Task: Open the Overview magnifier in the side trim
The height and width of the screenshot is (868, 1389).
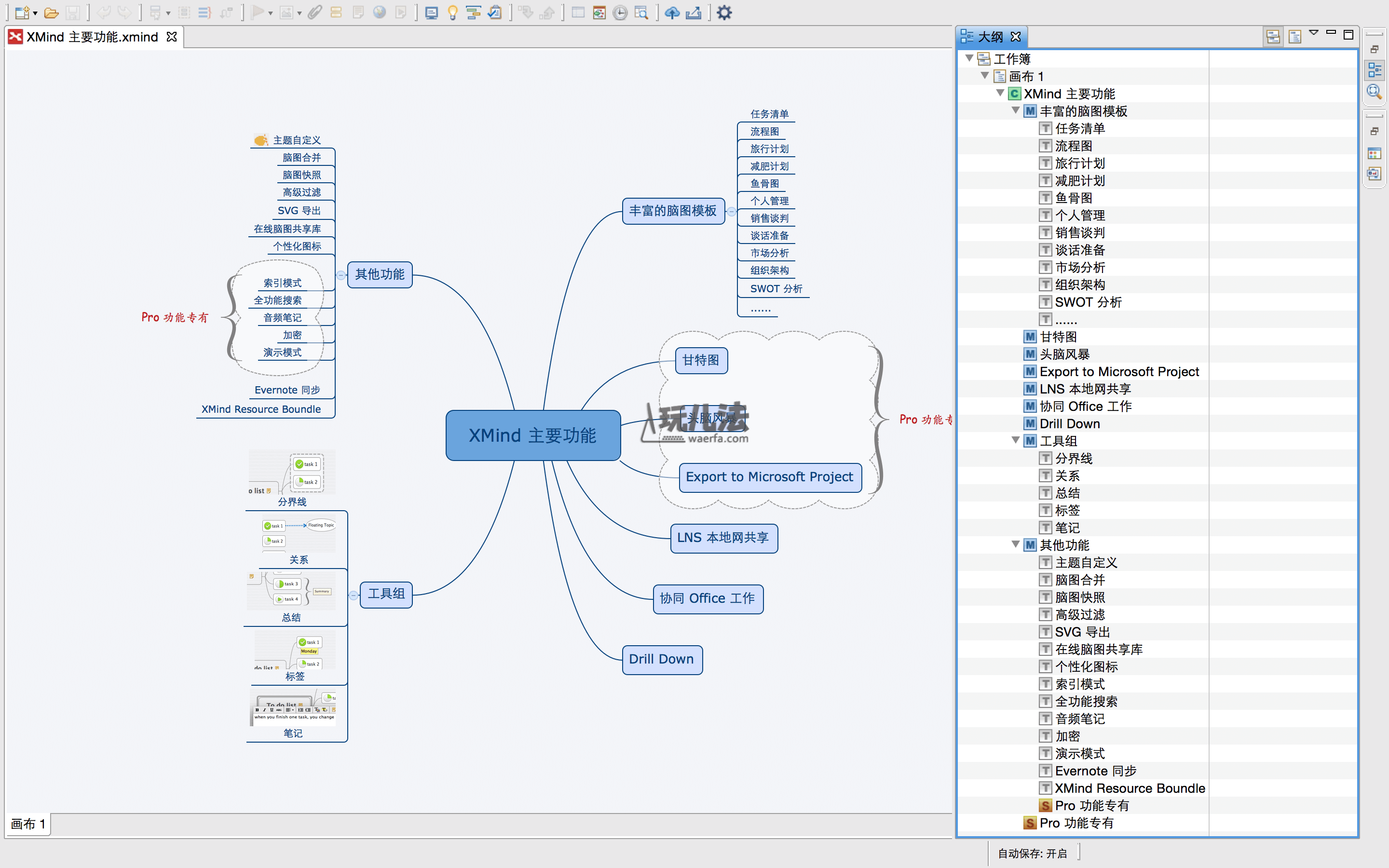Action: (x=1374, y=91)
